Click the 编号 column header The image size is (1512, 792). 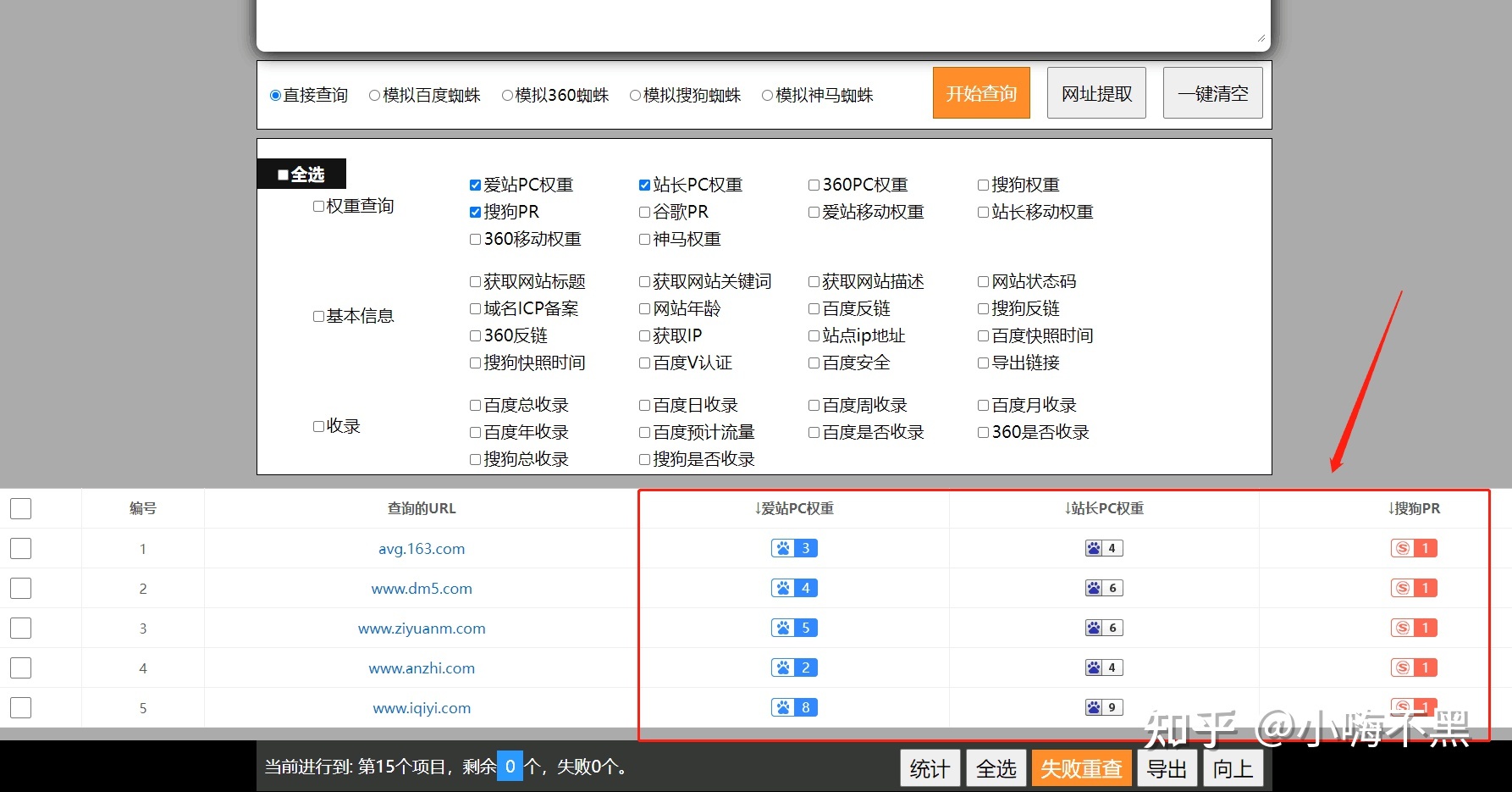(x=143, y=508)
